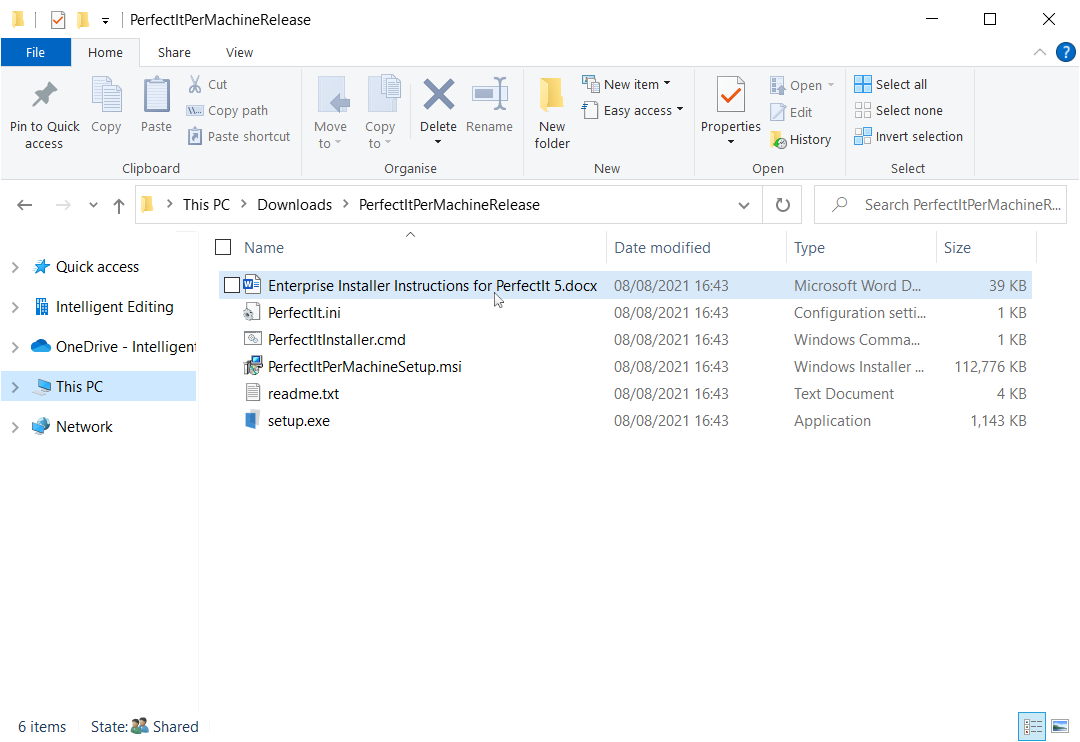Click the Properties quick access toolbar icon
The image size is (1080, 742).
[x=58, y=20]
